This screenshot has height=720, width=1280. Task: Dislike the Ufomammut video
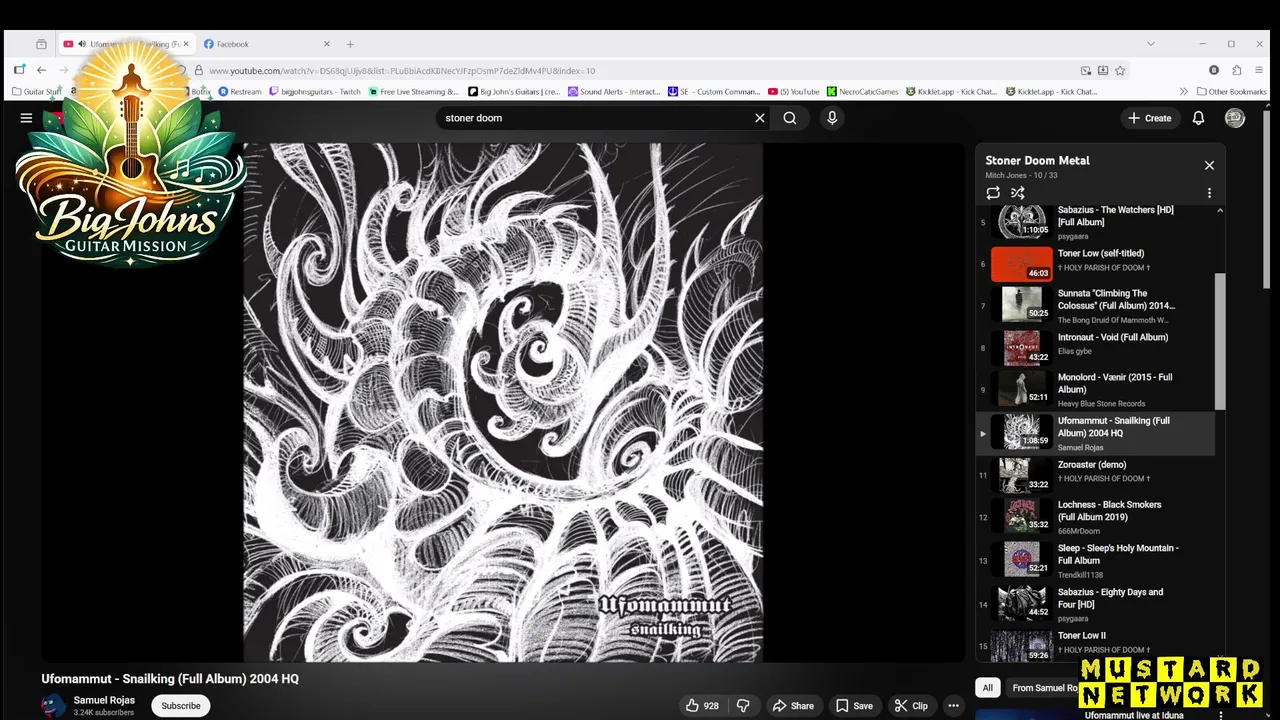(743, 706)
